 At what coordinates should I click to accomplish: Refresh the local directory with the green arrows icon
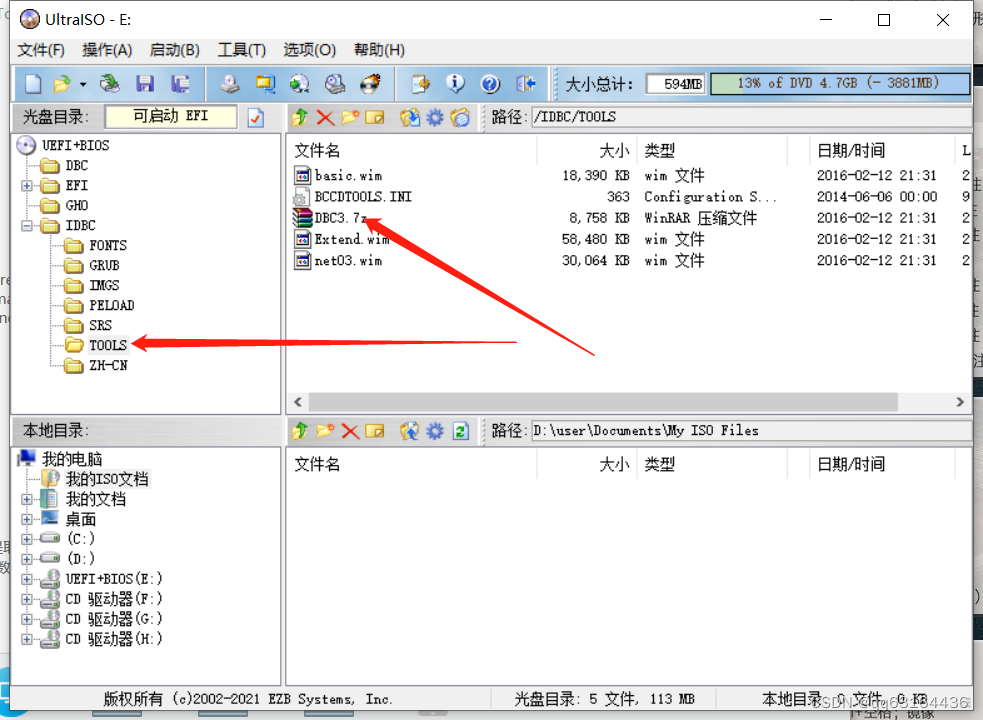coord(461,431)
